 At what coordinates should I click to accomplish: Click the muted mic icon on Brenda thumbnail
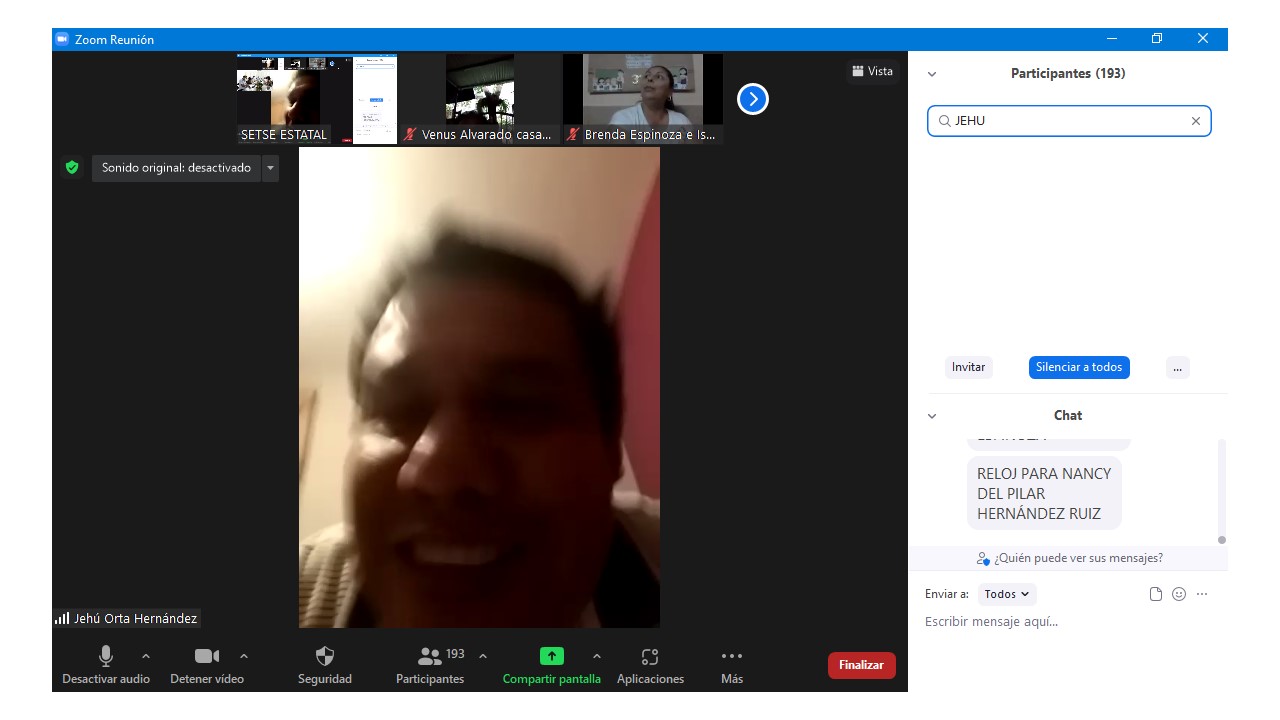click(x=573, y=134)
